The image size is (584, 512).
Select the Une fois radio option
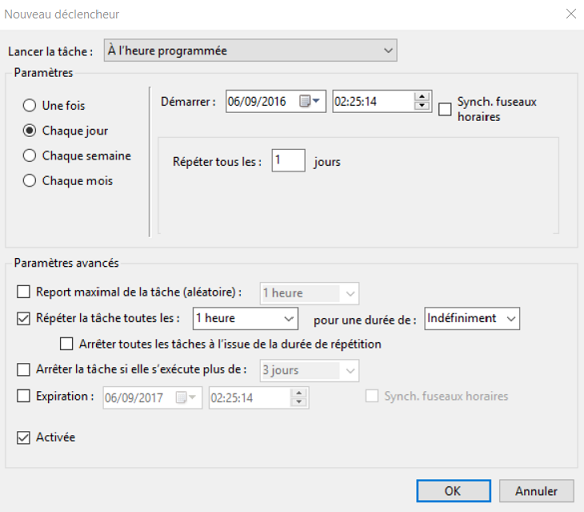click(x=29, y=105)
